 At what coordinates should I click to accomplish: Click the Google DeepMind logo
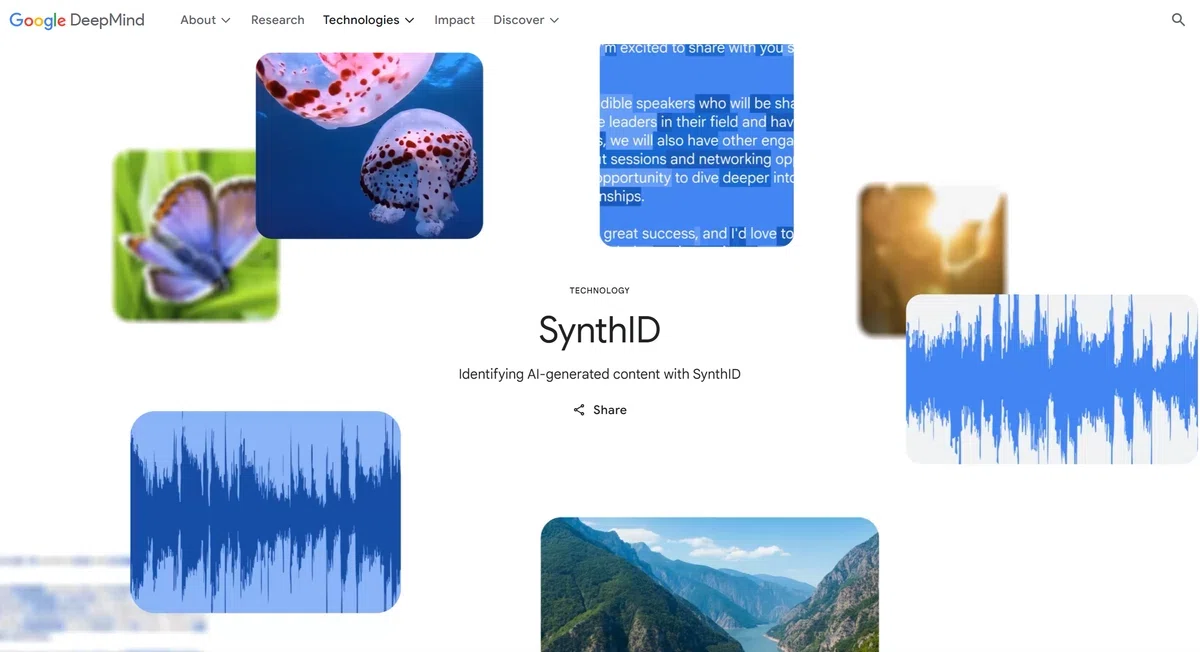pyautogui.click(x=77, y=20)
